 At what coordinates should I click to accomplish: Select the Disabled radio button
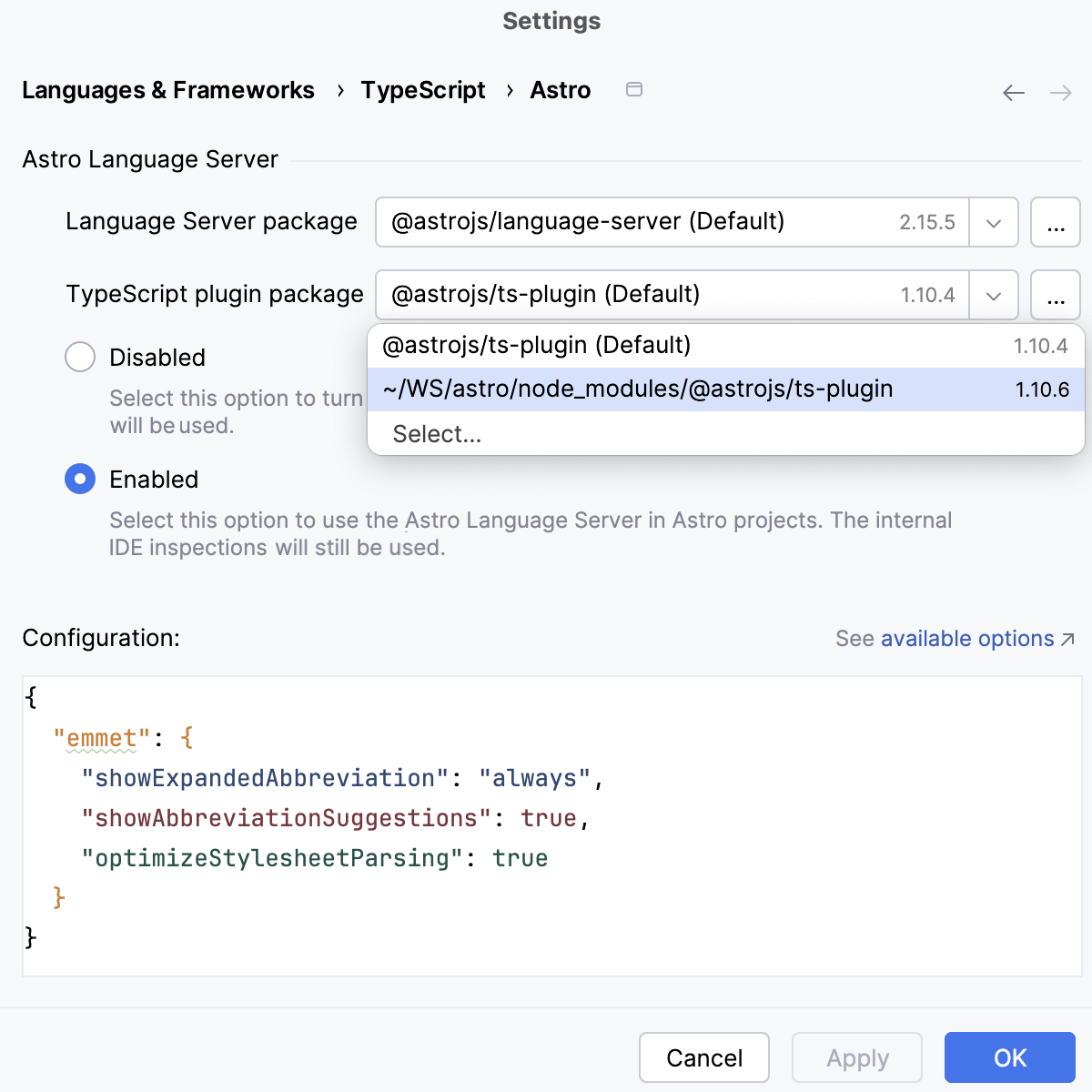coord(80,357)
